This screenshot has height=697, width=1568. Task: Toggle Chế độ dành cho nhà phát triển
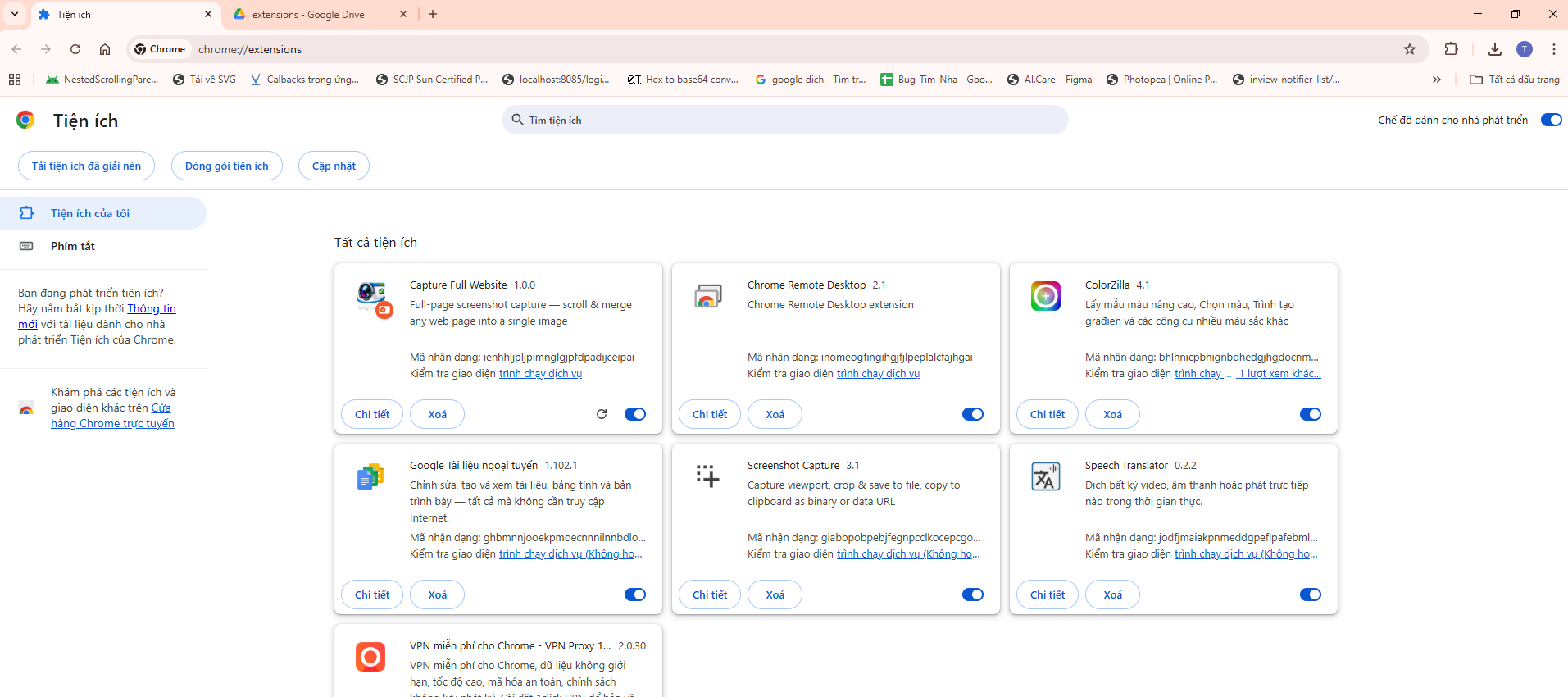(1552, 120)
